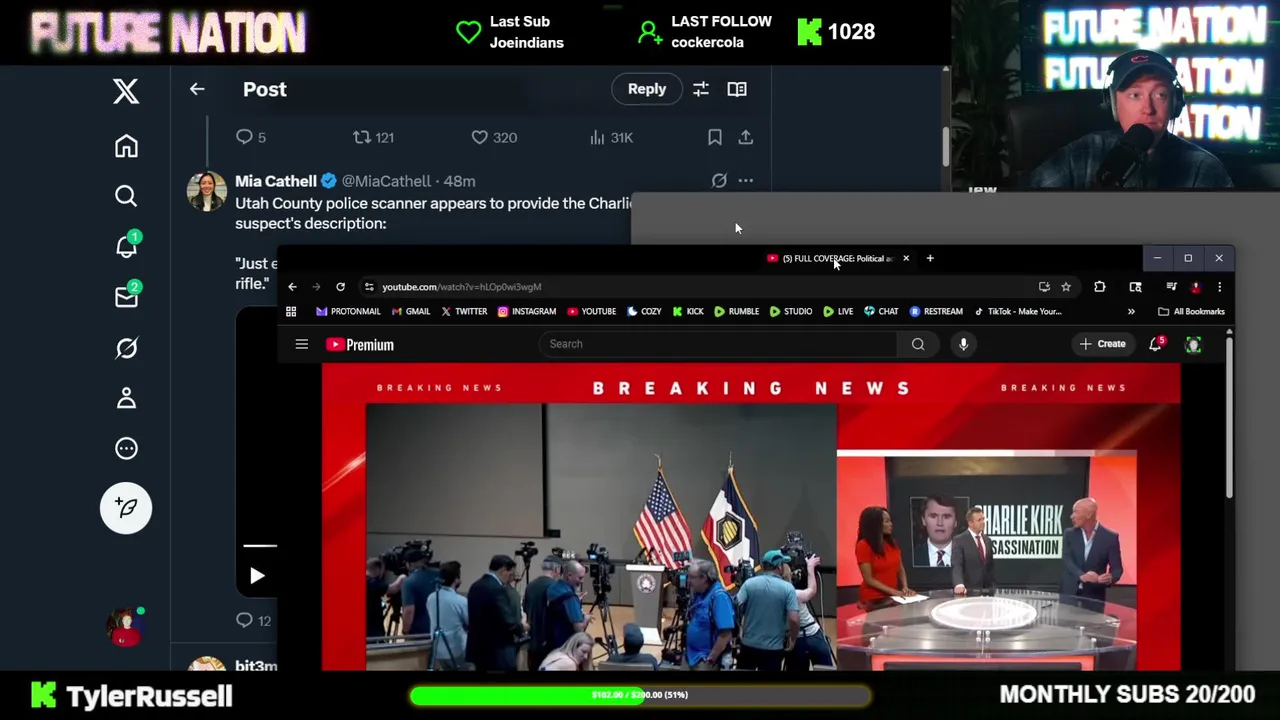Open X messages envelope icon

(126, 297)
